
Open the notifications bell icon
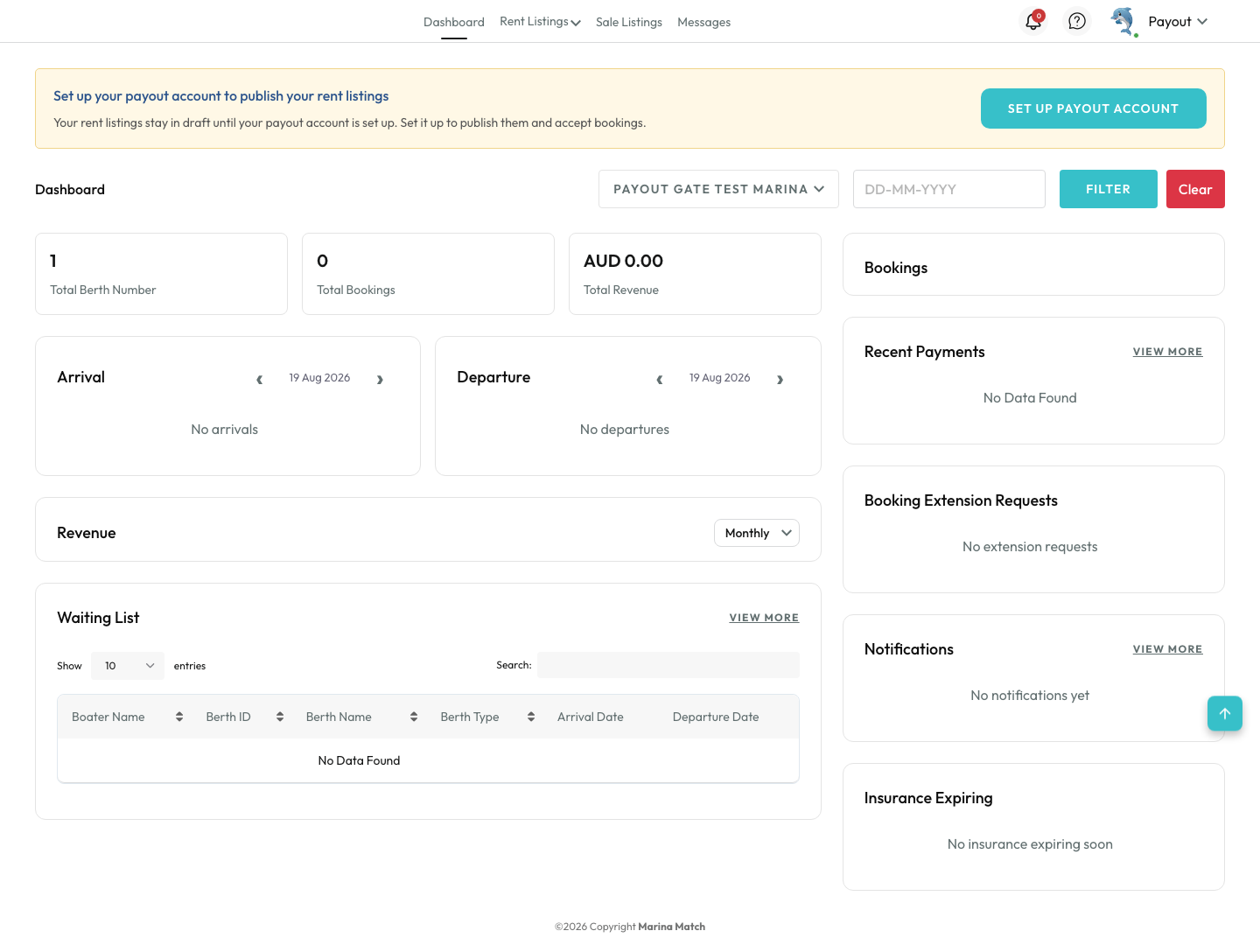[1033, 21]
